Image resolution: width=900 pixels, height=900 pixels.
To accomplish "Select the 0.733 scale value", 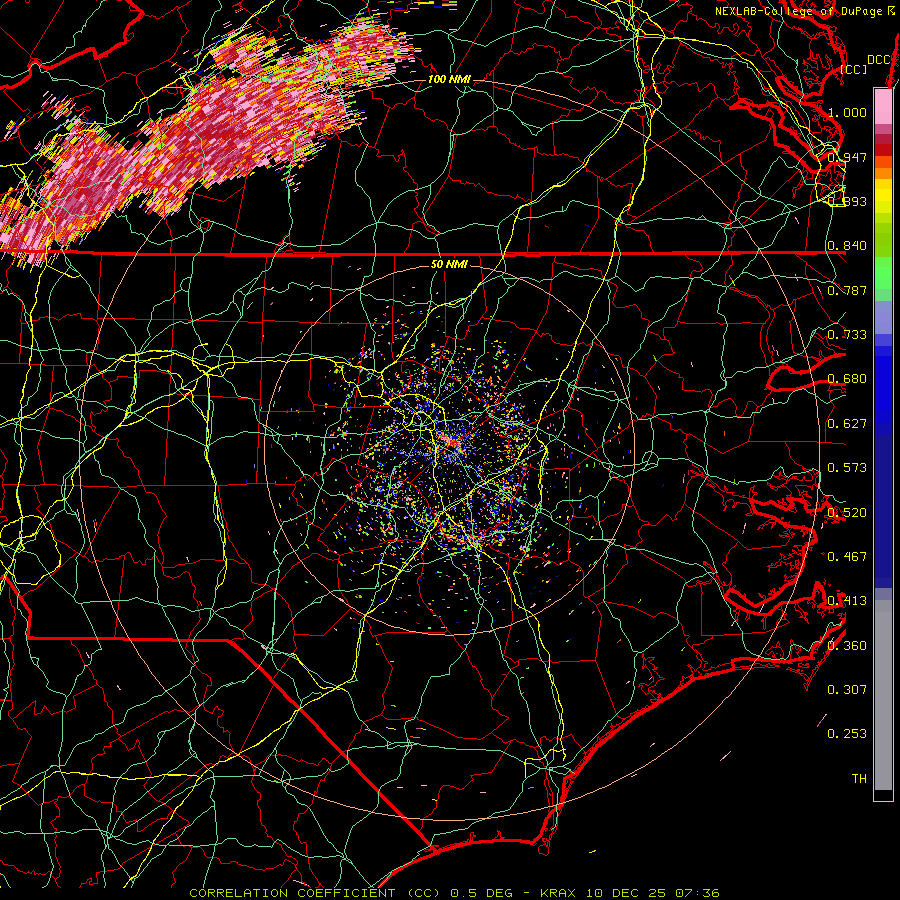I will point(847,335).
